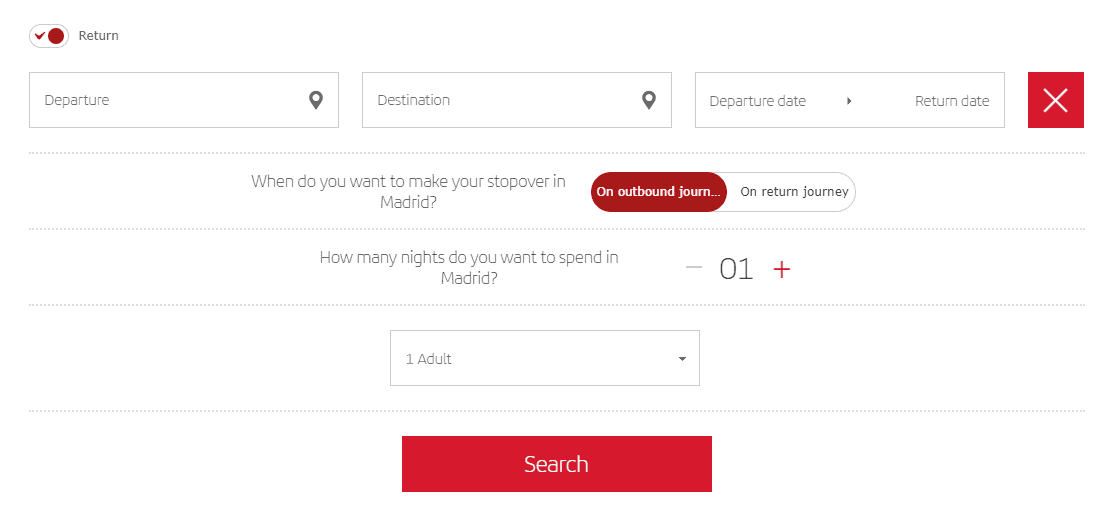
Task: Click the location pin icon in Destination
Action: 649,100
